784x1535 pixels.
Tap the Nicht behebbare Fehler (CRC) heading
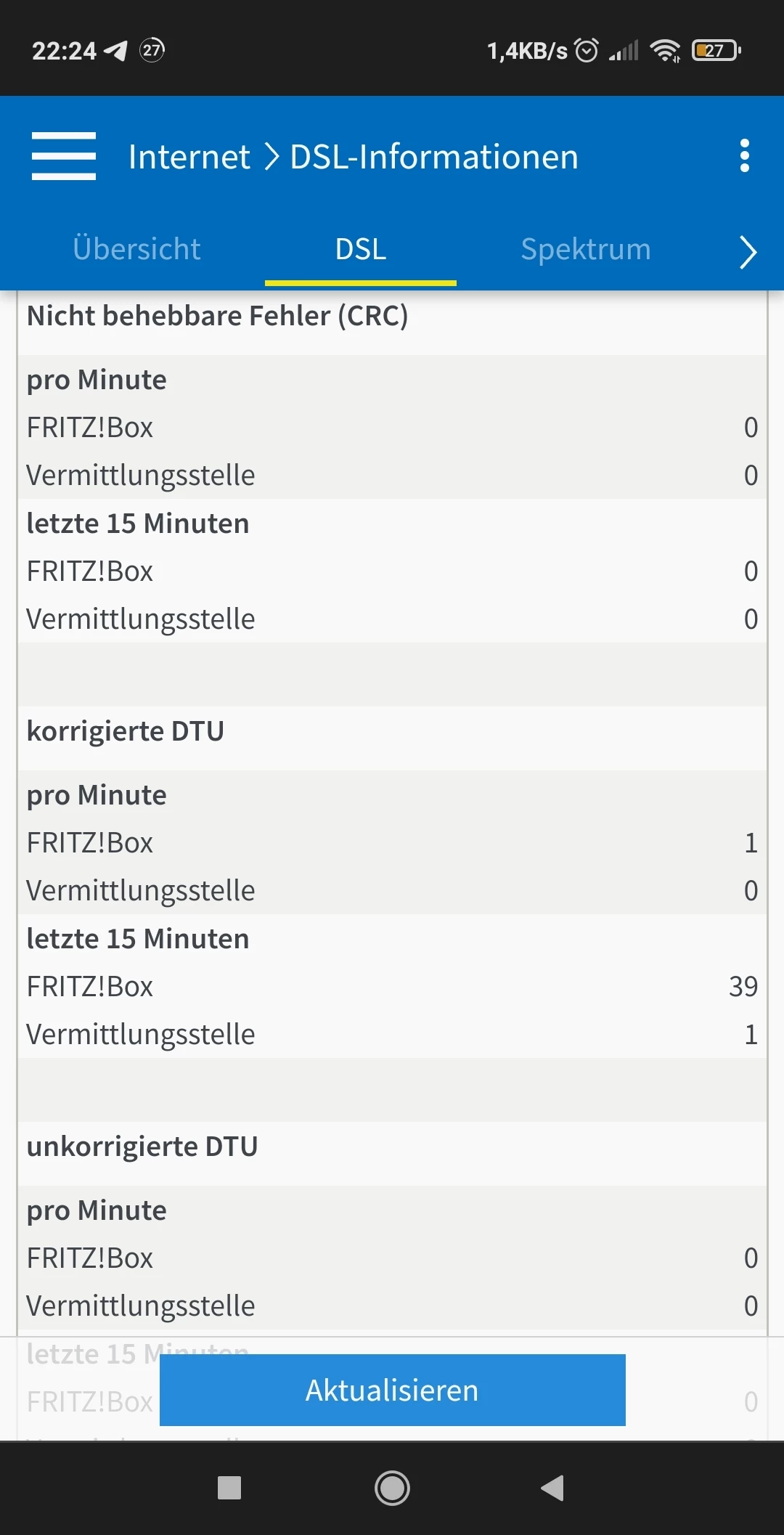[217, 316]
